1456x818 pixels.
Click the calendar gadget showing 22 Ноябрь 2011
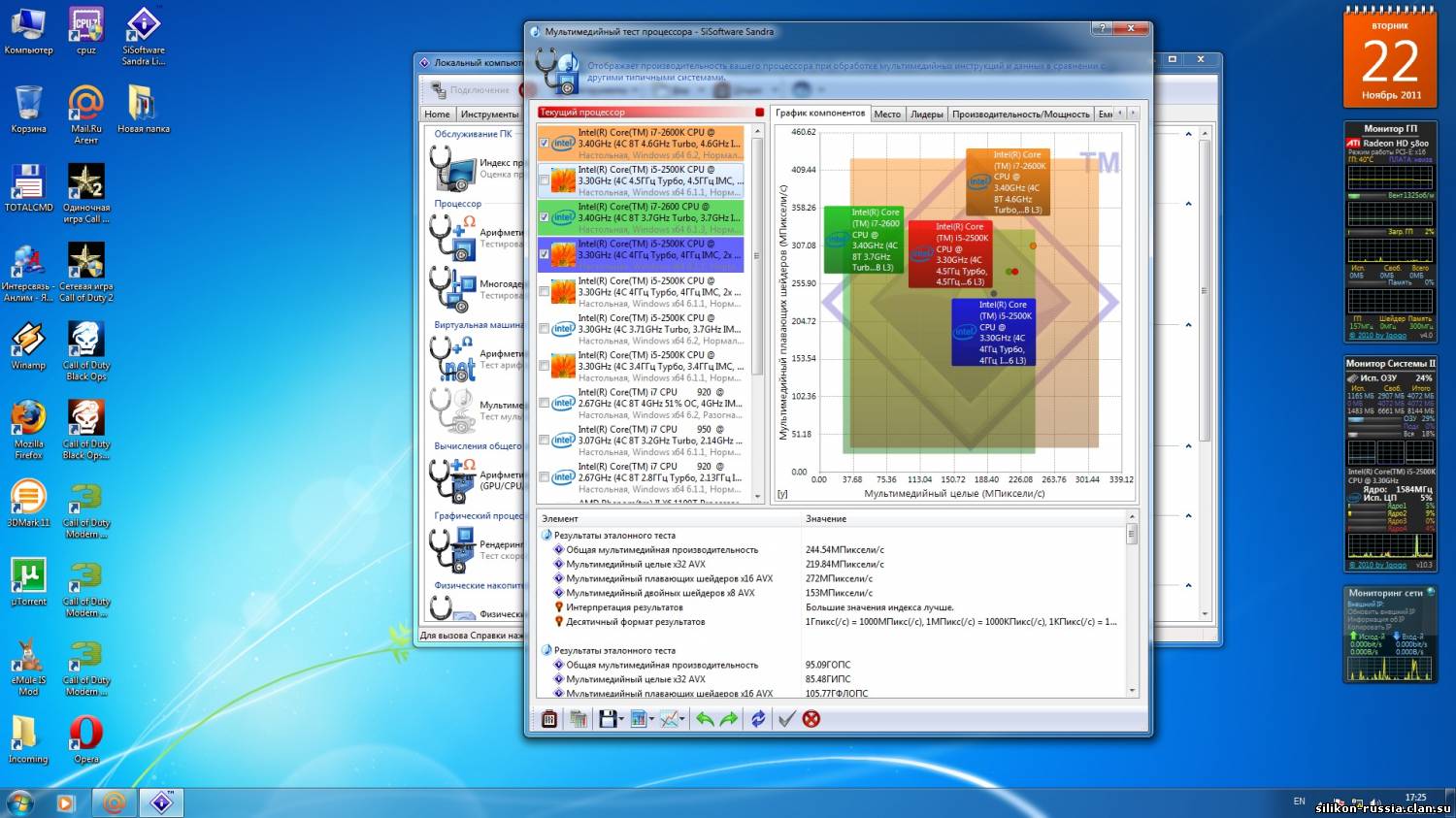(x=1390, y=56)
